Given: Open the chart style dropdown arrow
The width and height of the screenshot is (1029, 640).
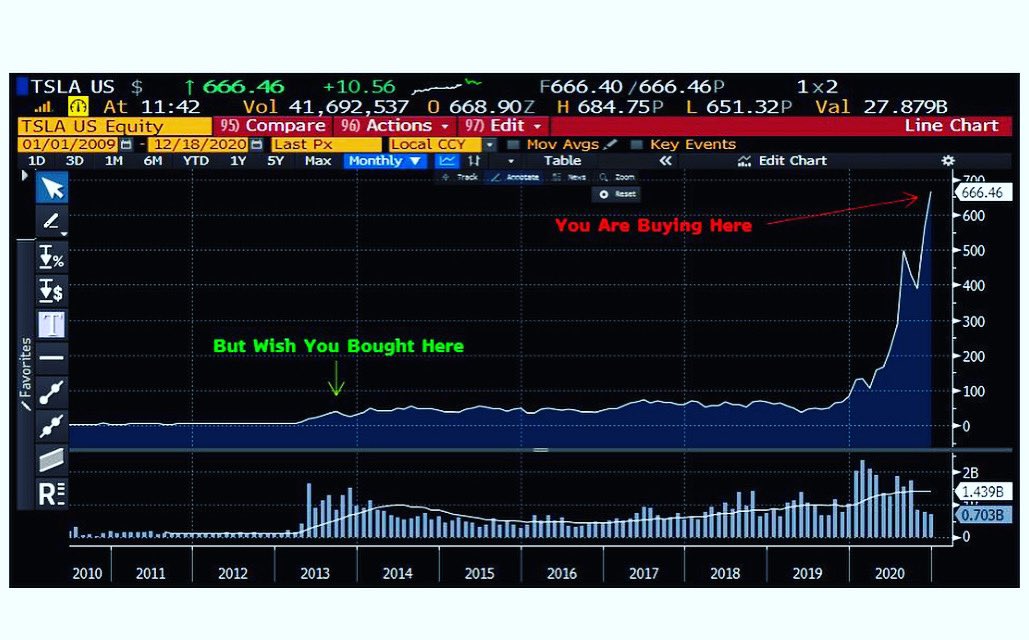Looking at the screenshot, I should click(511, 161).
